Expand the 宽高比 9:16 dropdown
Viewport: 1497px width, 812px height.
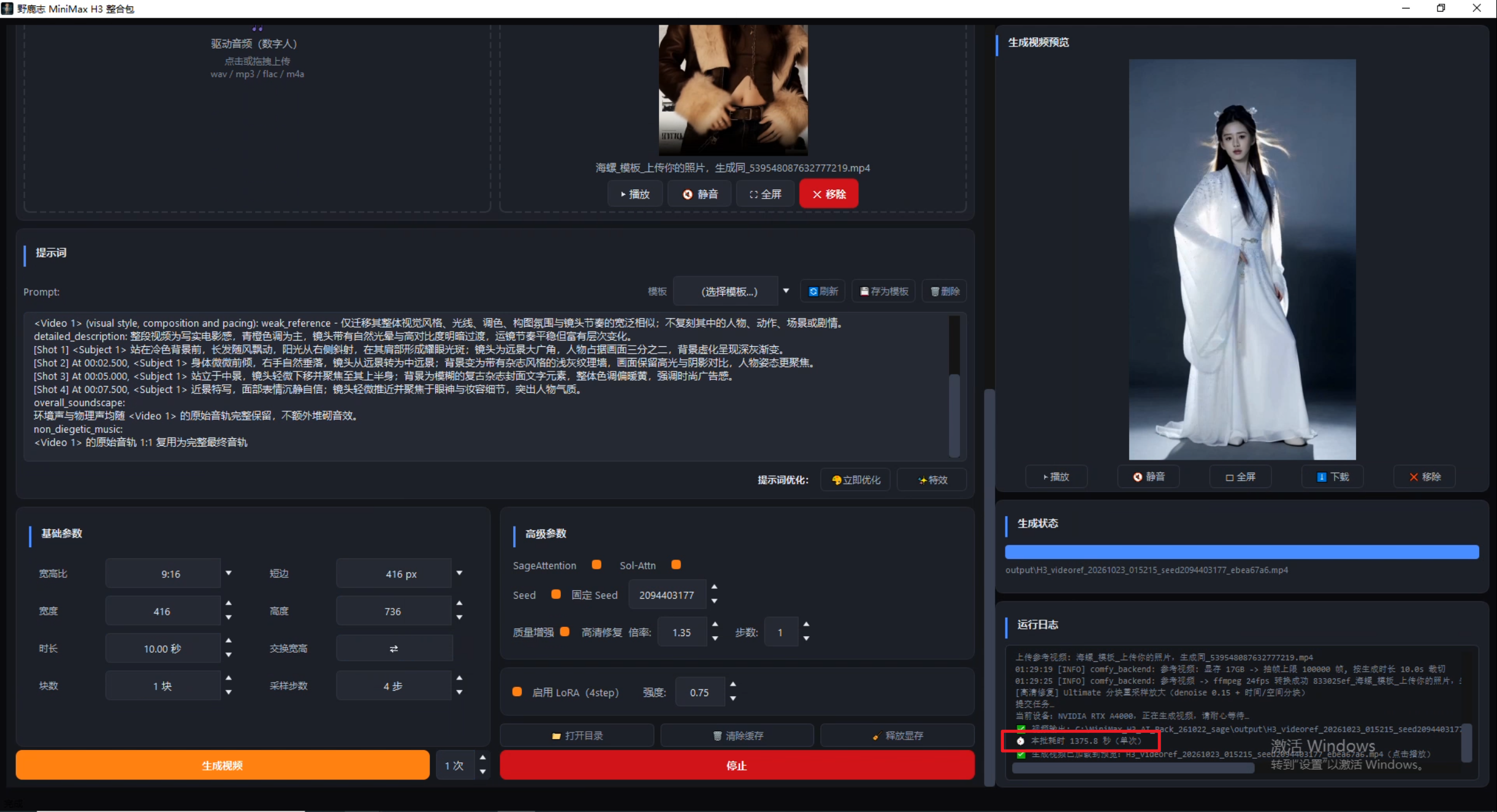(x=229, y=573)
